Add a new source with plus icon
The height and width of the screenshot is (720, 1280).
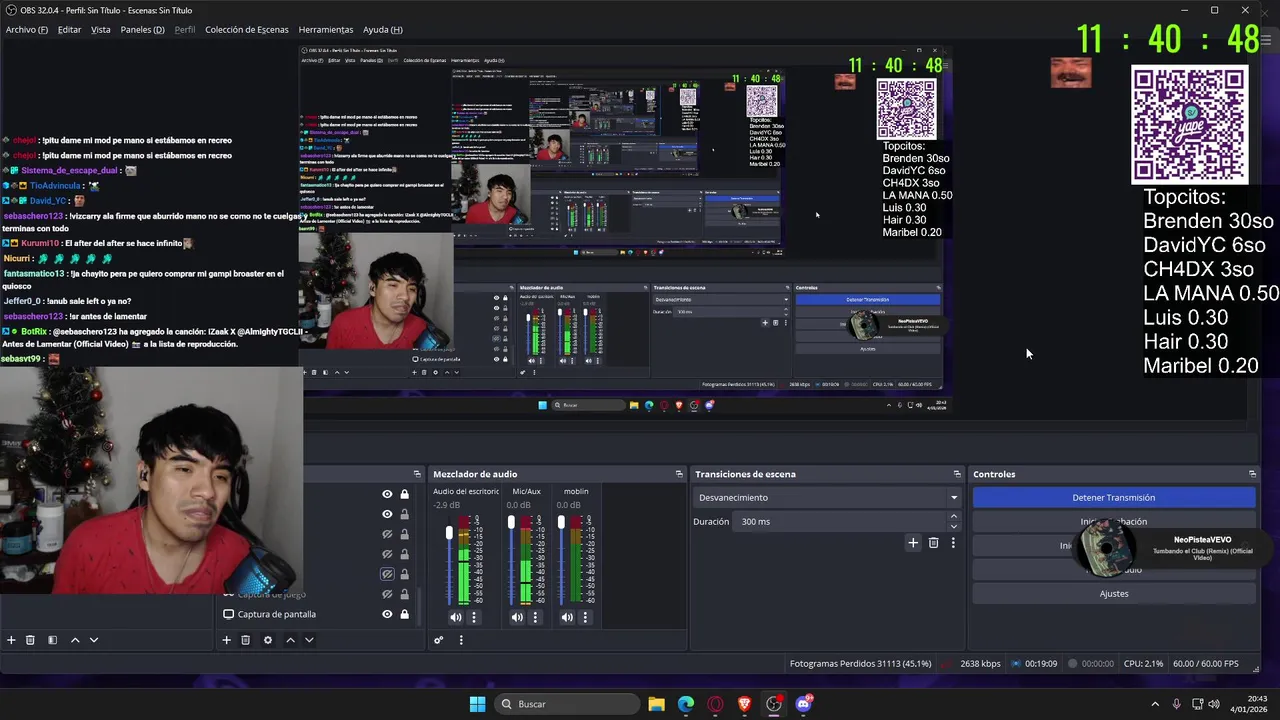(226, 640)
